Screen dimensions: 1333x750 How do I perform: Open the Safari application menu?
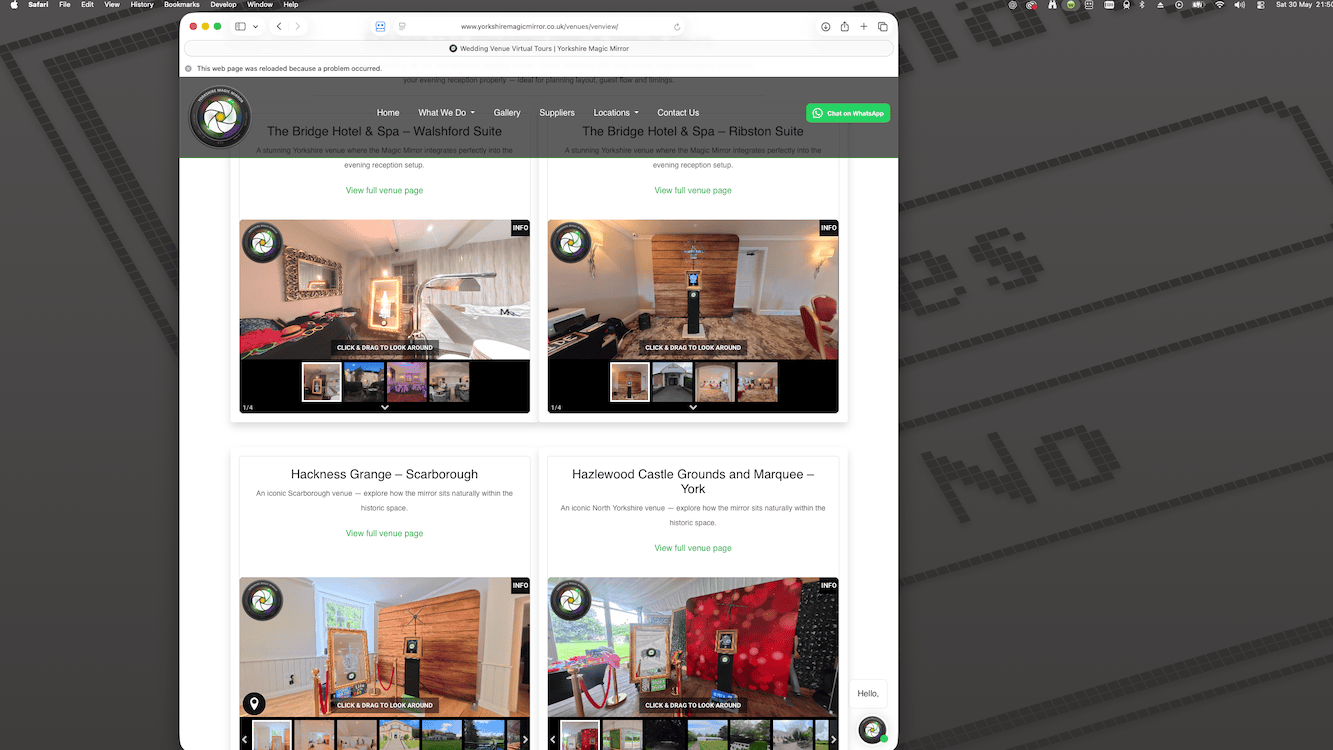tap(38, 5)
